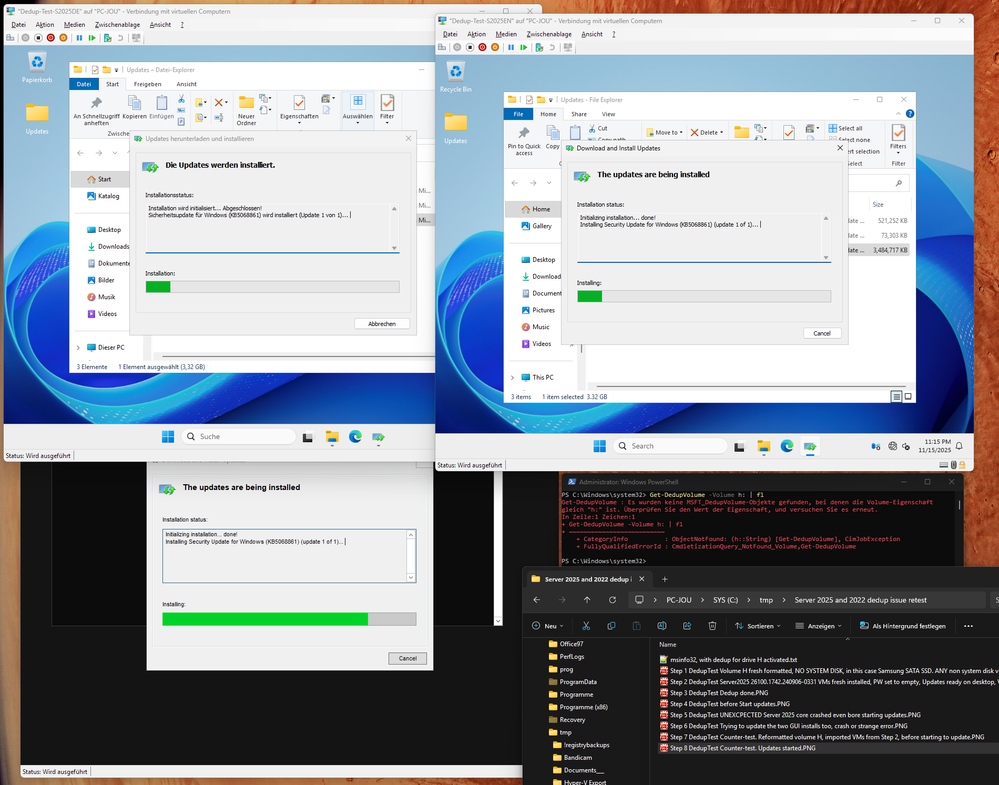
Task: Open Filter dropdown in German Datei-Explorer
Action: click(387, 108)
